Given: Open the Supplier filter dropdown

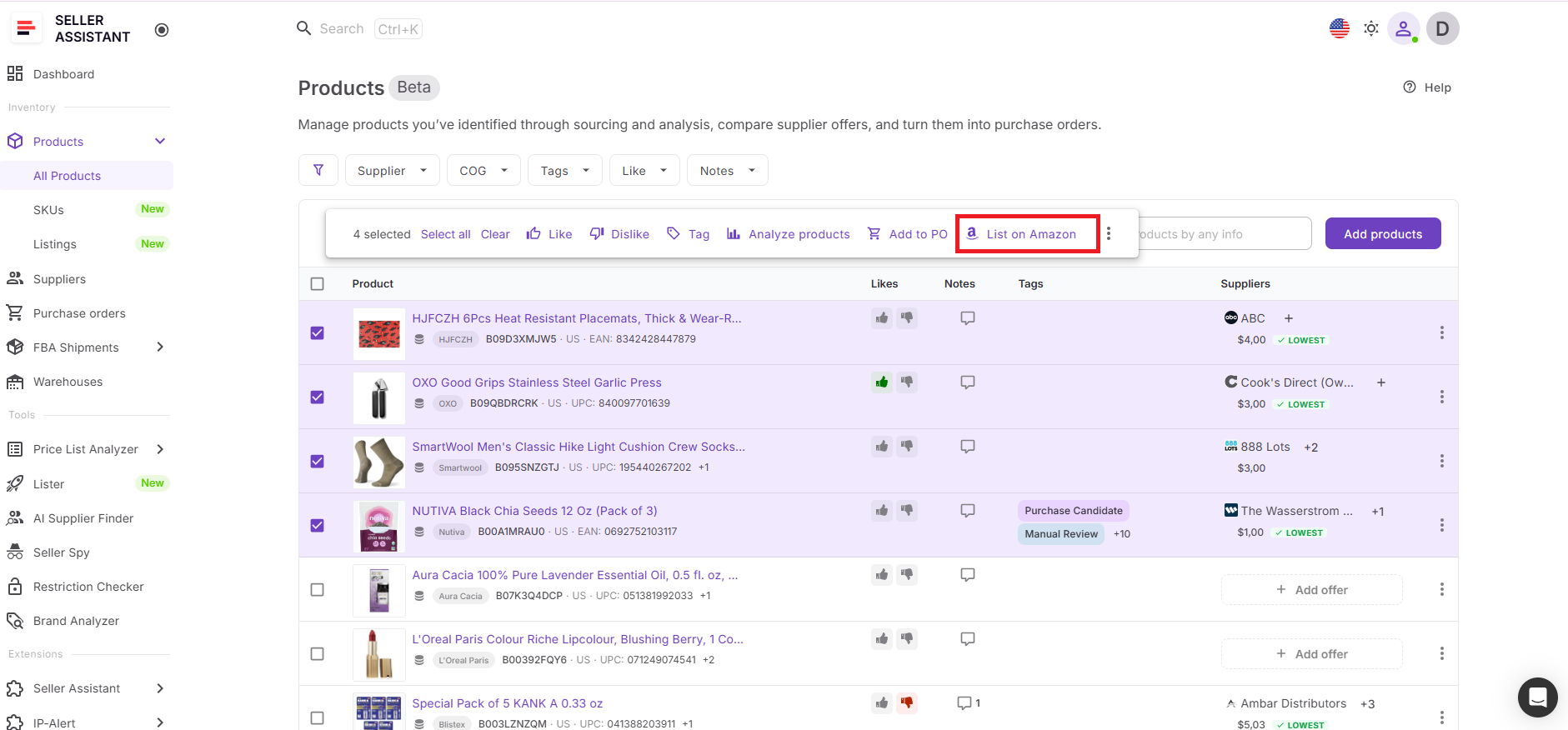Looking at the screenshot, I should point(393,170).
